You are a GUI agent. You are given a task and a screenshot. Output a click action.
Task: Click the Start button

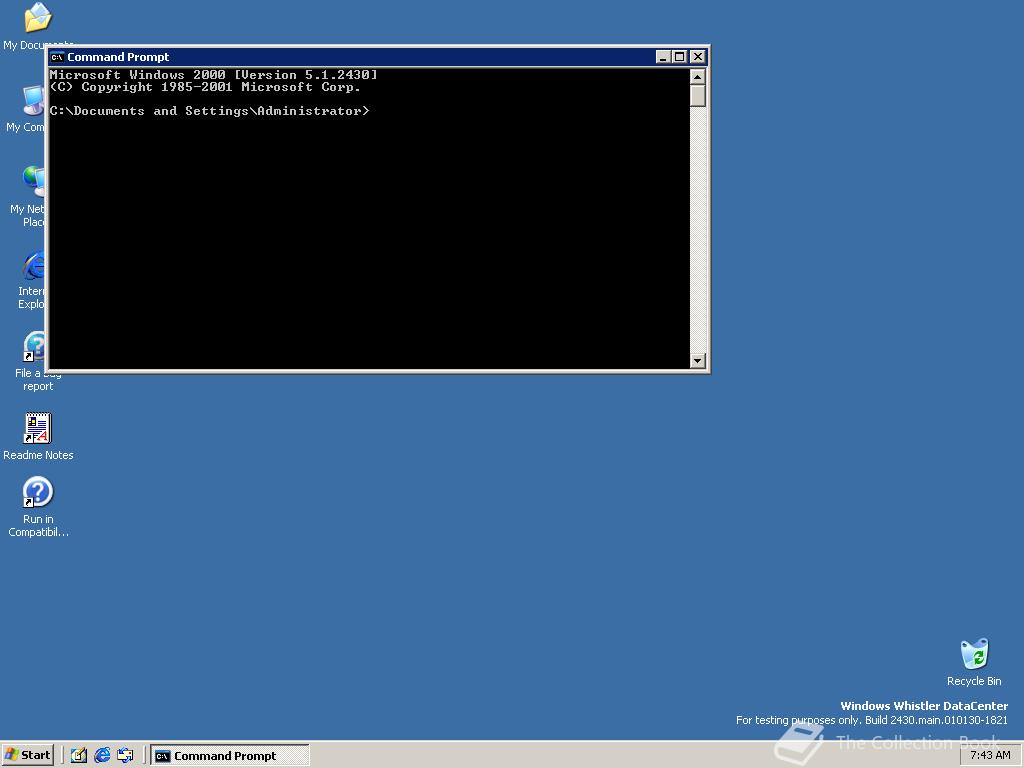pos(27,755)
